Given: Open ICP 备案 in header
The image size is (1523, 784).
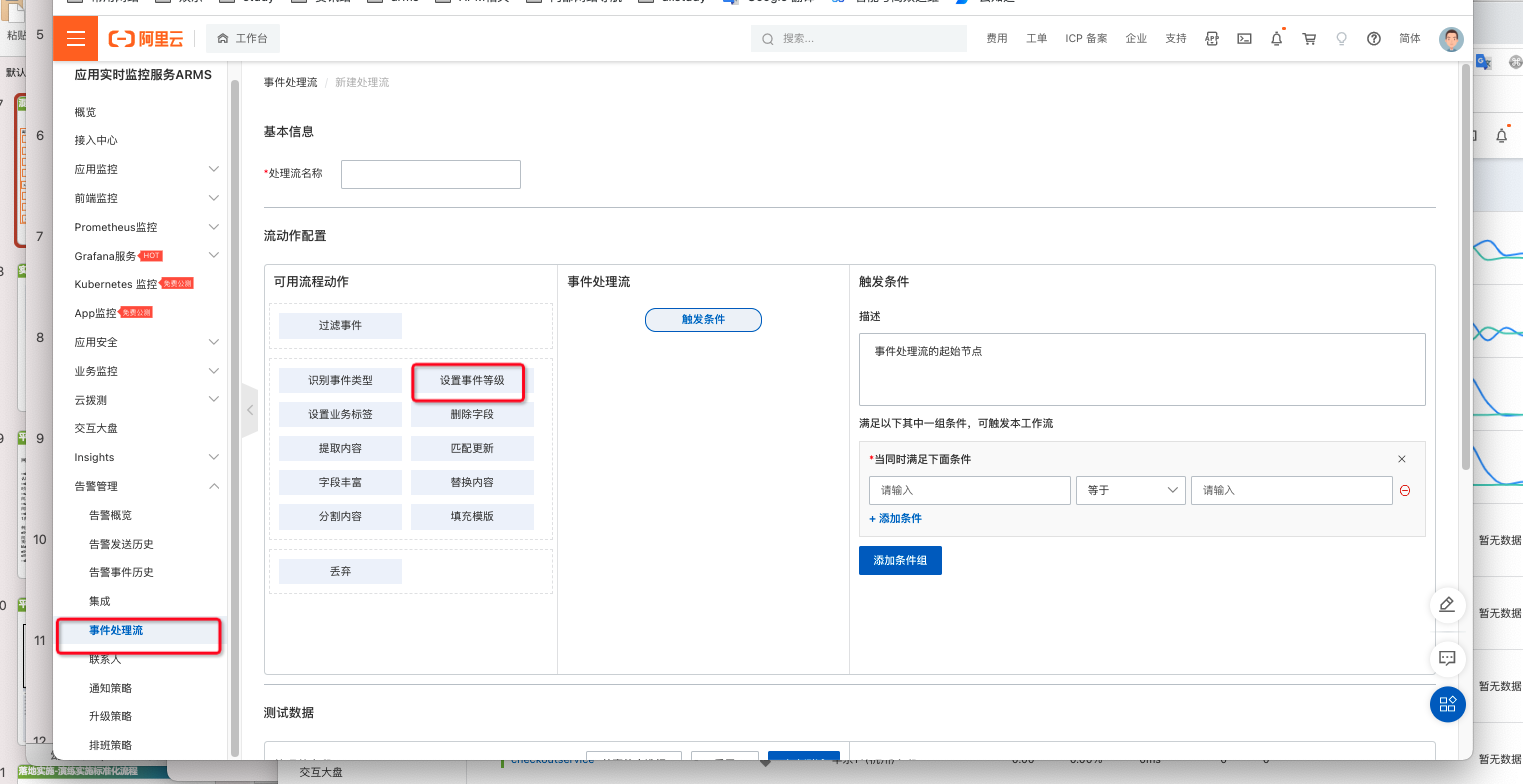Looking at the screenshot, I should 1086,39.
